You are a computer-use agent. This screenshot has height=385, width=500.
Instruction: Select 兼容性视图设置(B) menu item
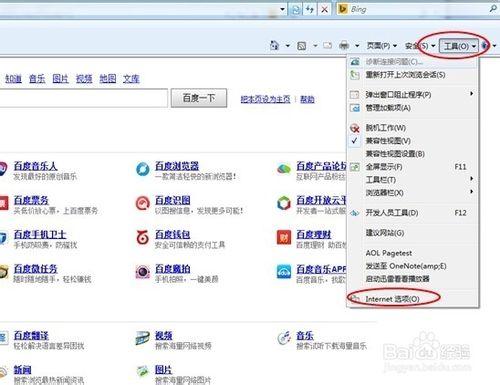point(413,154)
